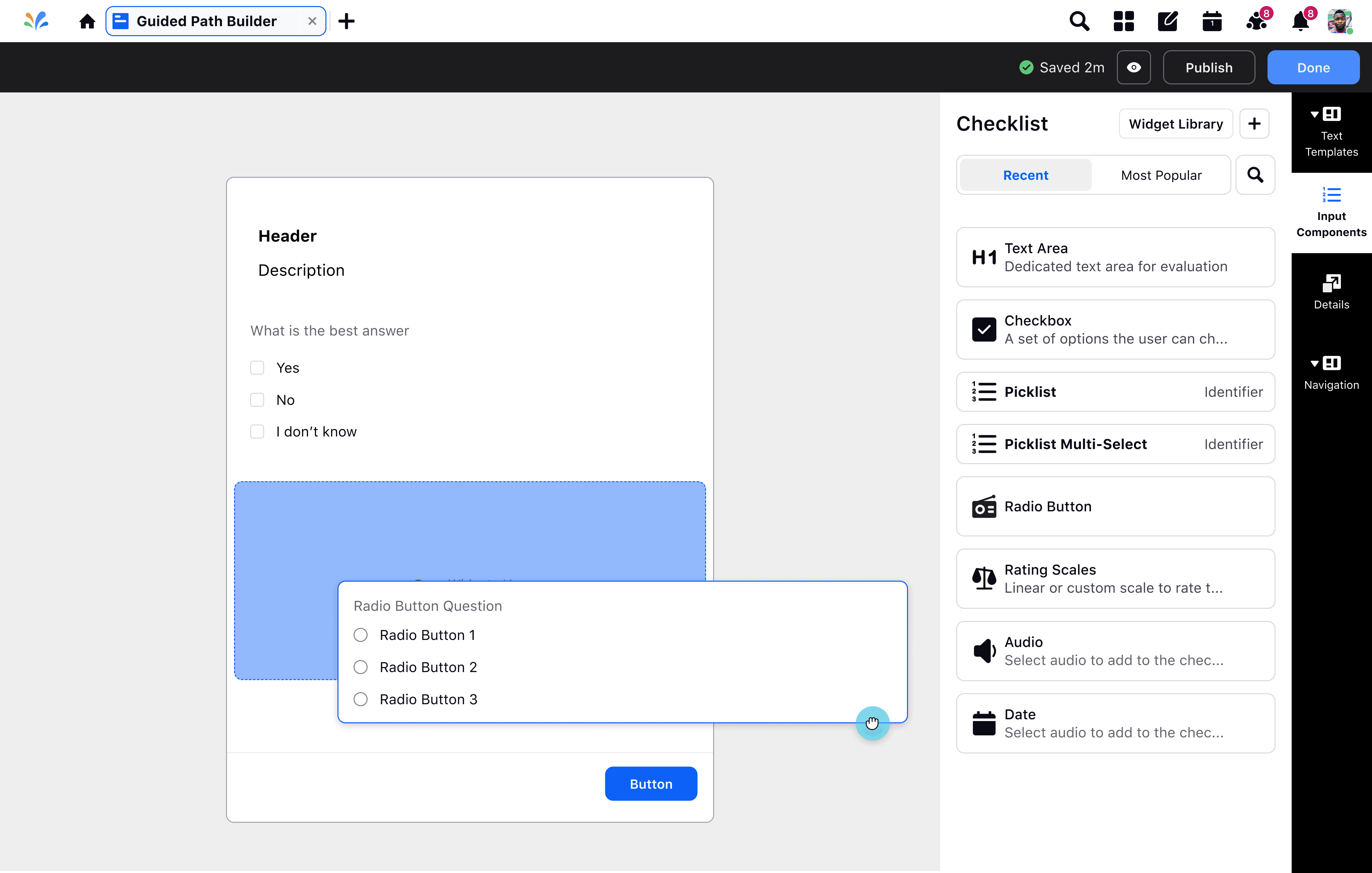This screenshot has width=1372, height=873.
Task: Click the plus button beside Widget Library
Action: pos(1254,124)
